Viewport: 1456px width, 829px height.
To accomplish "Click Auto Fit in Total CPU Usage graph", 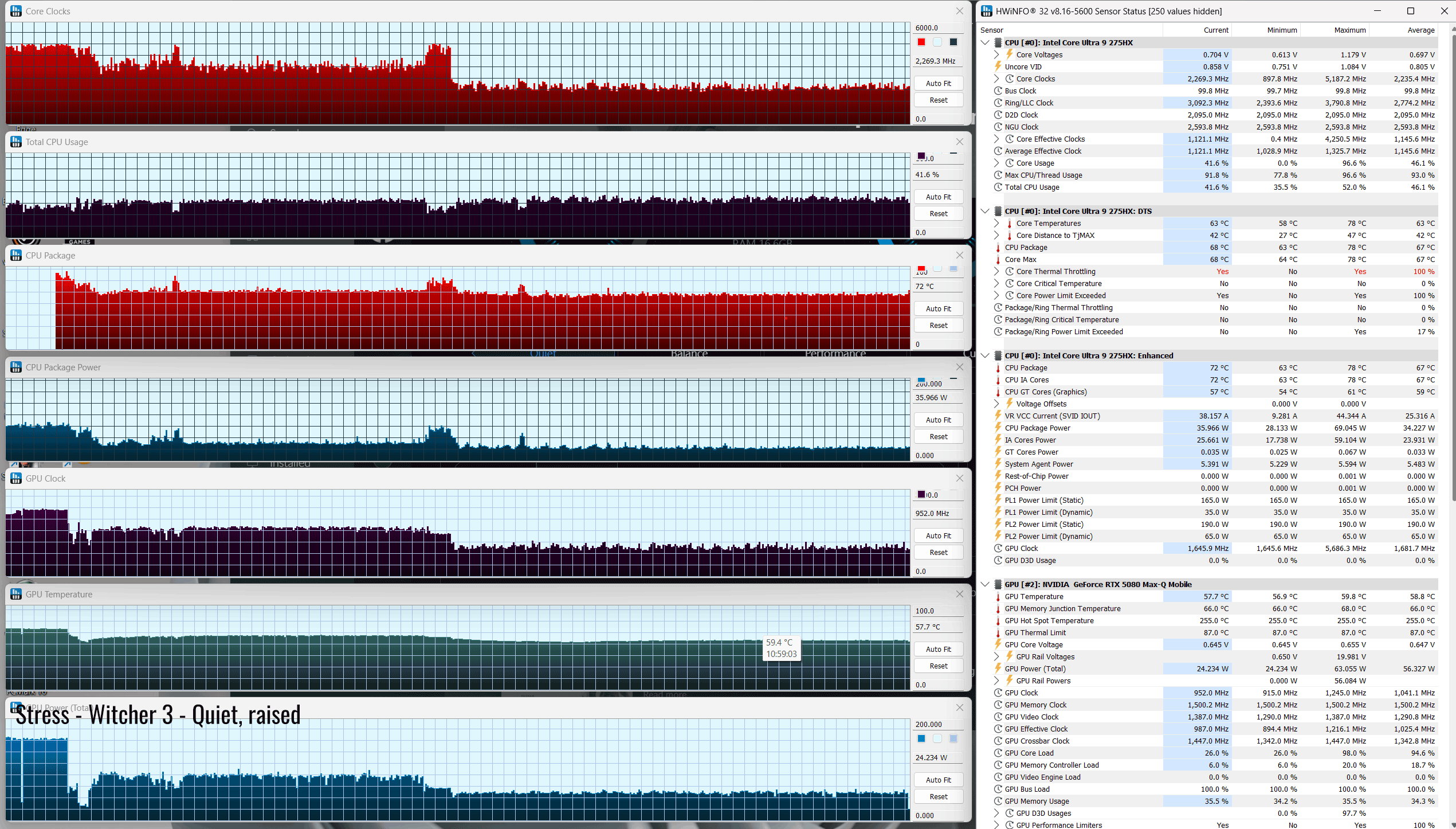I will click(938, 197).
